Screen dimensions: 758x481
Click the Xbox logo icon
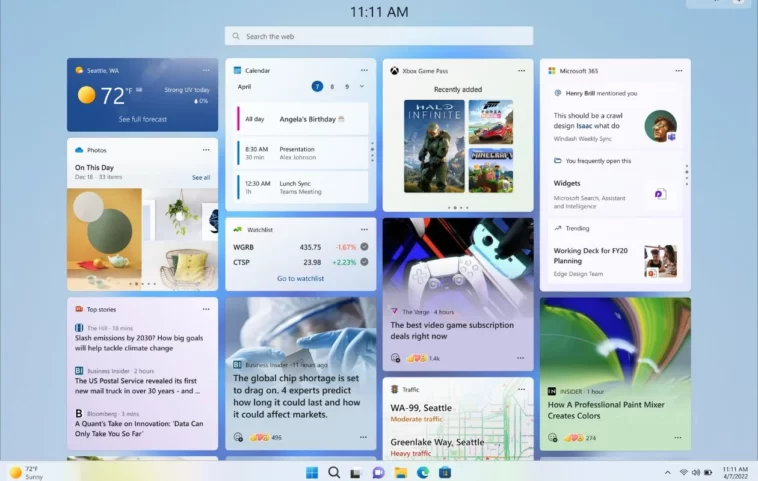pos(394,71)
